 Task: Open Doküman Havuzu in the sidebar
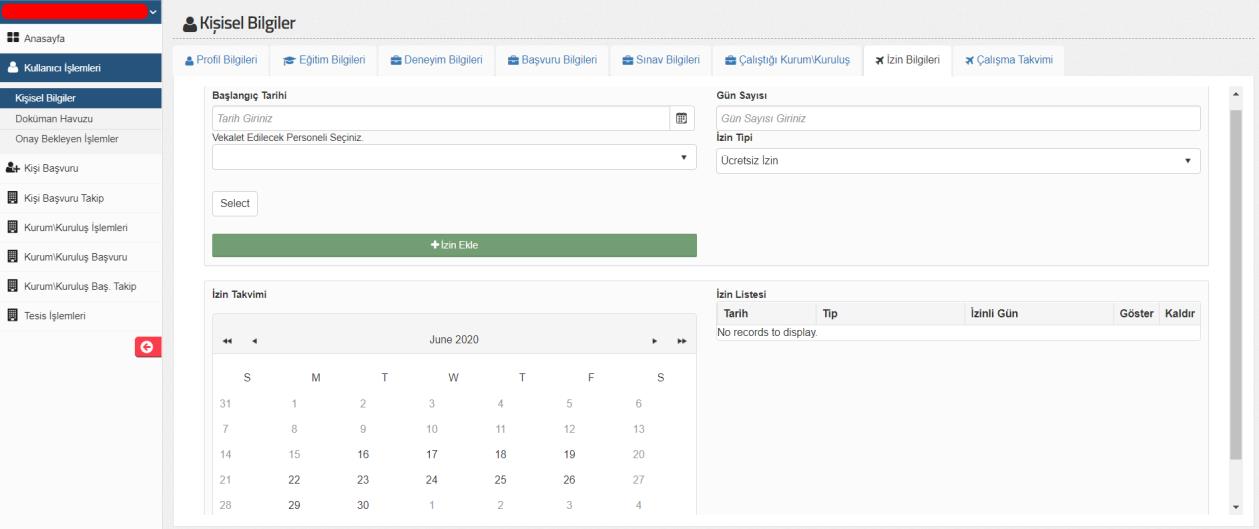coord(54,118)
